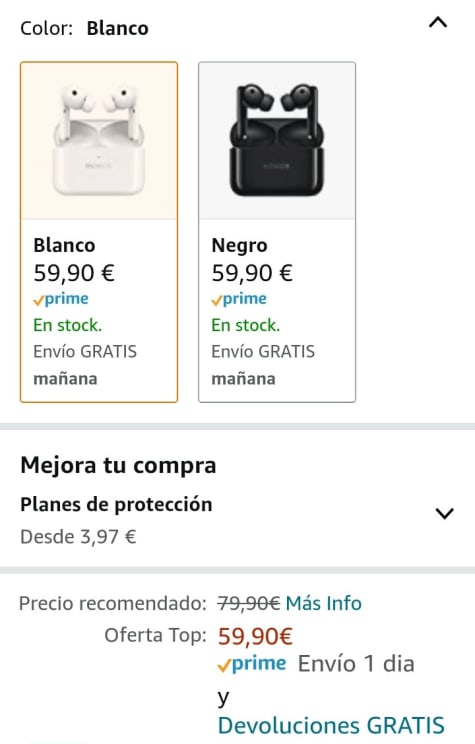
Task: Click the Color: Blanco label
Action: coord(84,28)
